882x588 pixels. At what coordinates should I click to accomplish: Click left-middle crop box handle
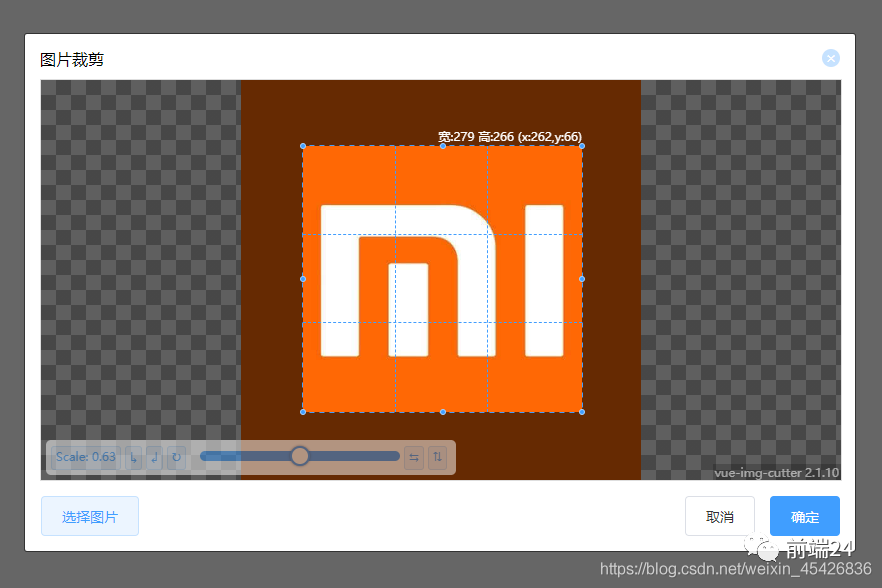coord(303,279)
